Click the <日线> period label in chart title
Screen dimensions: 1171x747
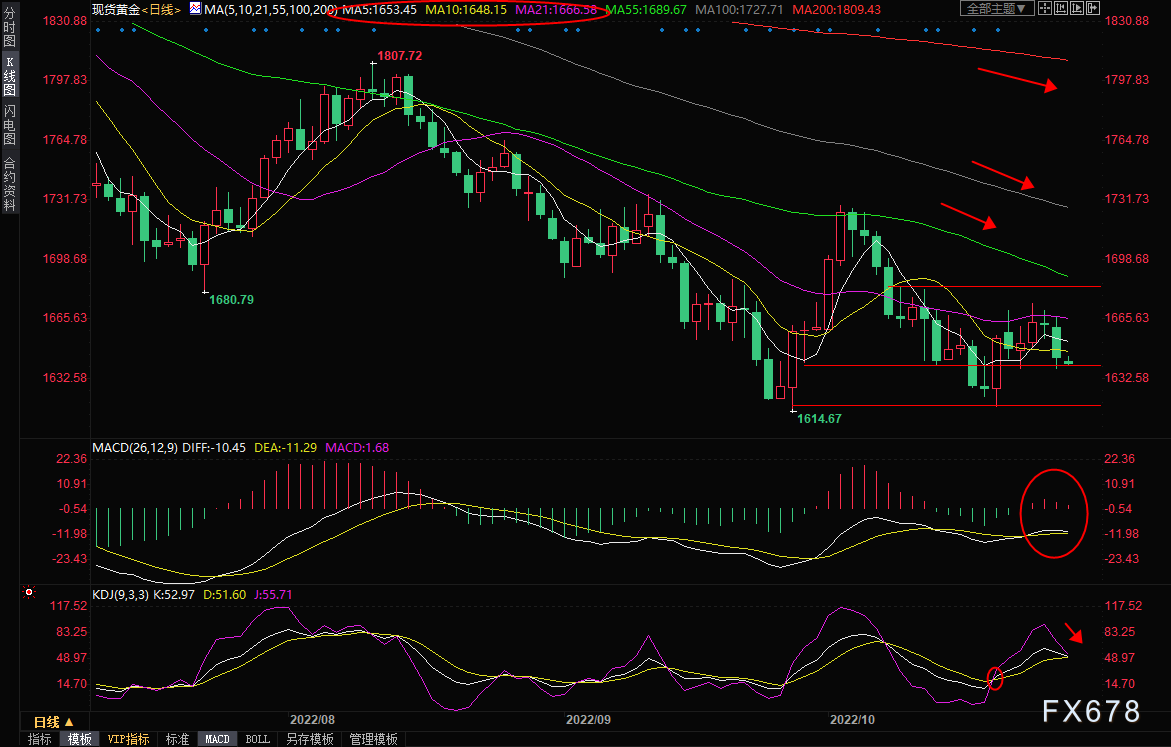click(160, 9)
